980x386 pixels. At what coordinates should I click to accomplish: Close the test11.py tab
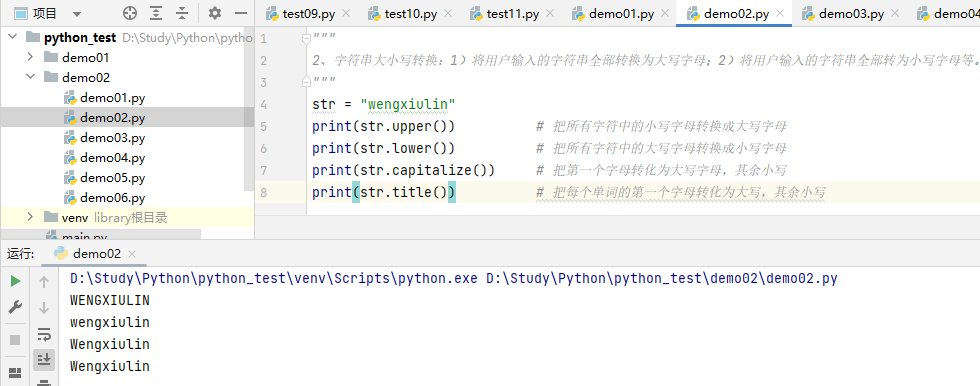pyautogui.click(x=550, y=14)
